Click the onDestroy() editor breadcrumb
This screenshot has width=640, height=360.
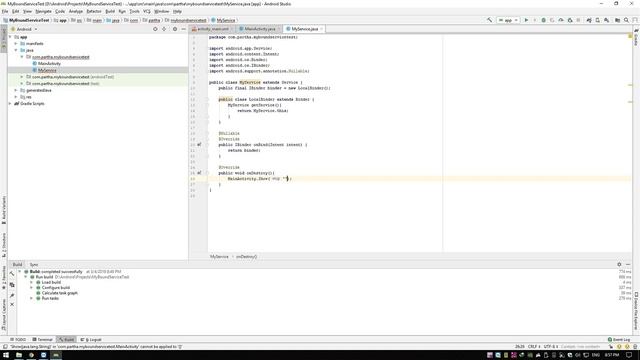pos(247,256)
